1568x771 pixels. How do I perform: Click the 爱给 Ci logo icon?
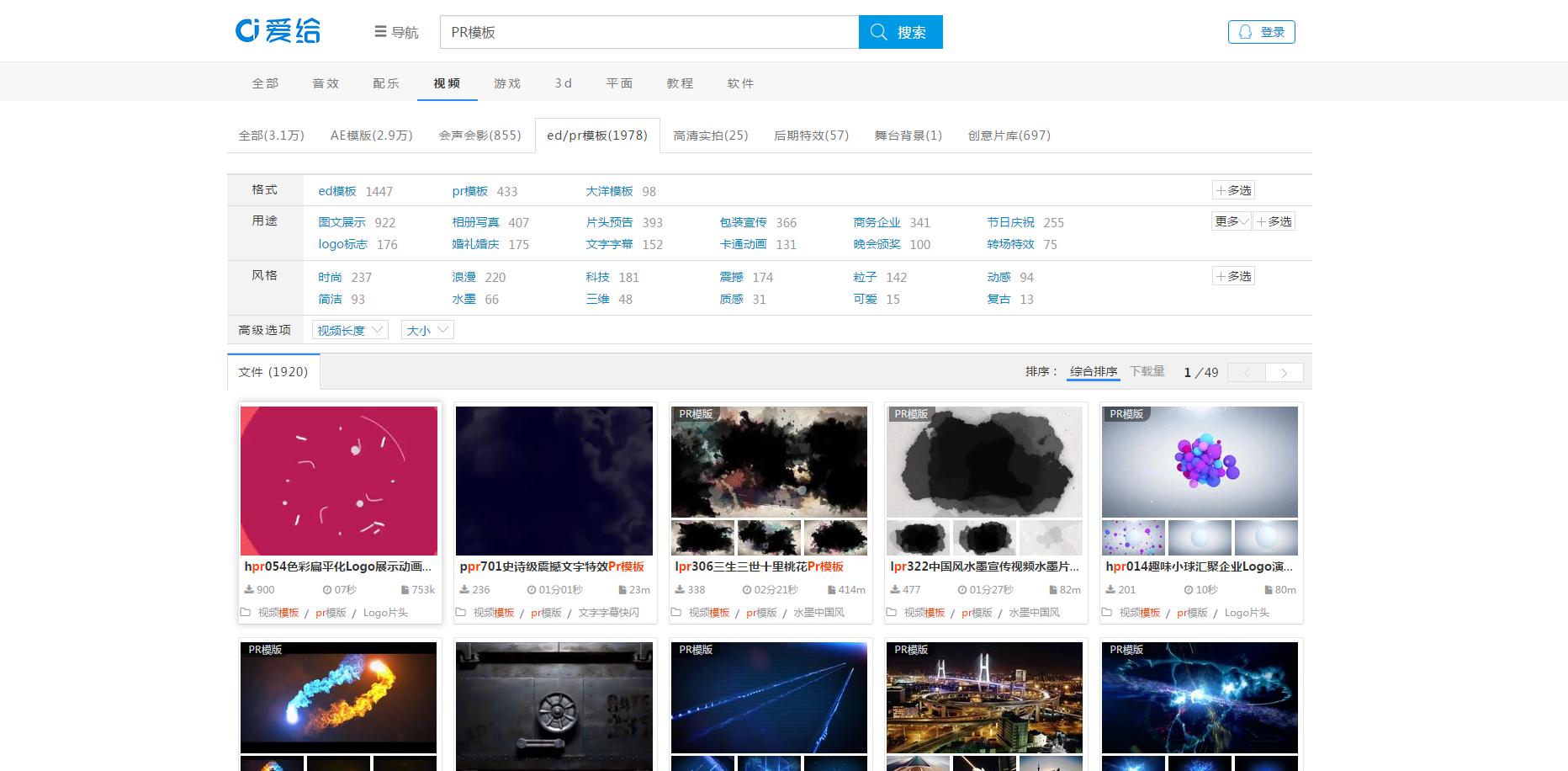click(x=246, y=30)
